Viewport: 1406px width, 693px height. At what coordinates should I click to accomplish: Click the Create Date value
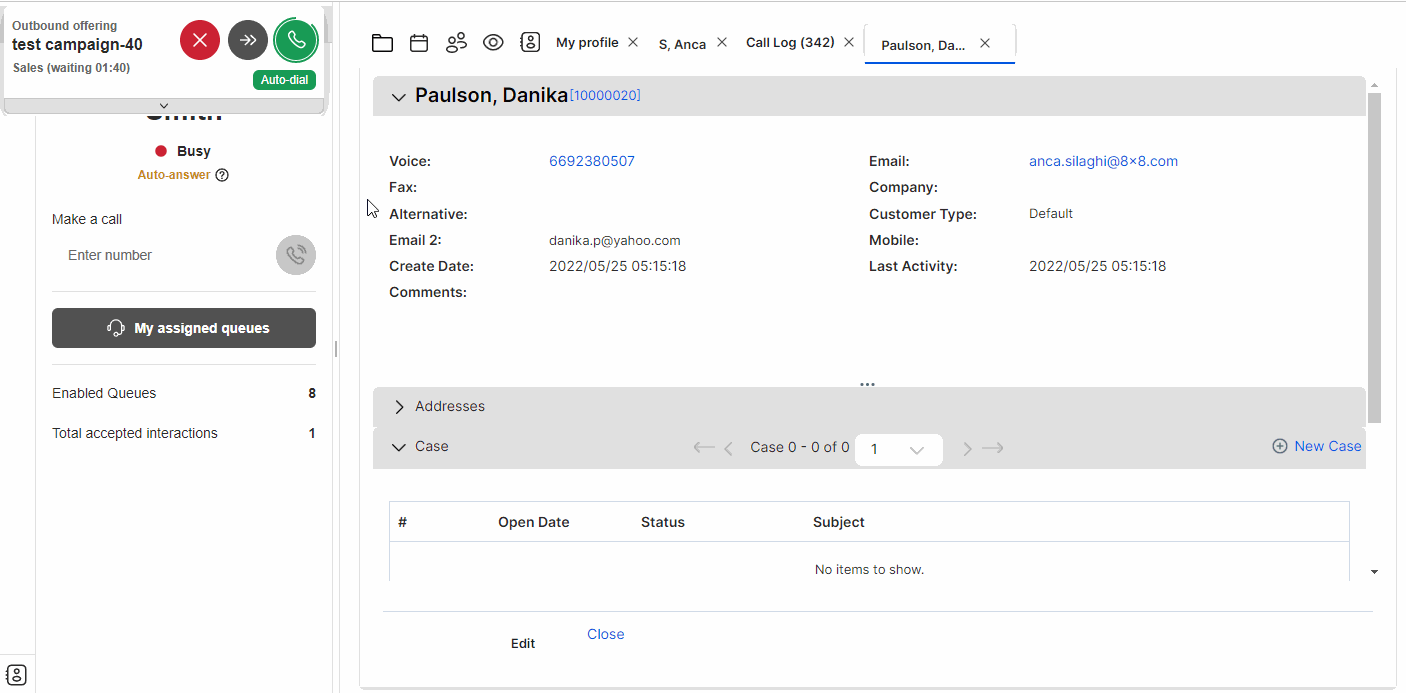[x=618, y=266]
